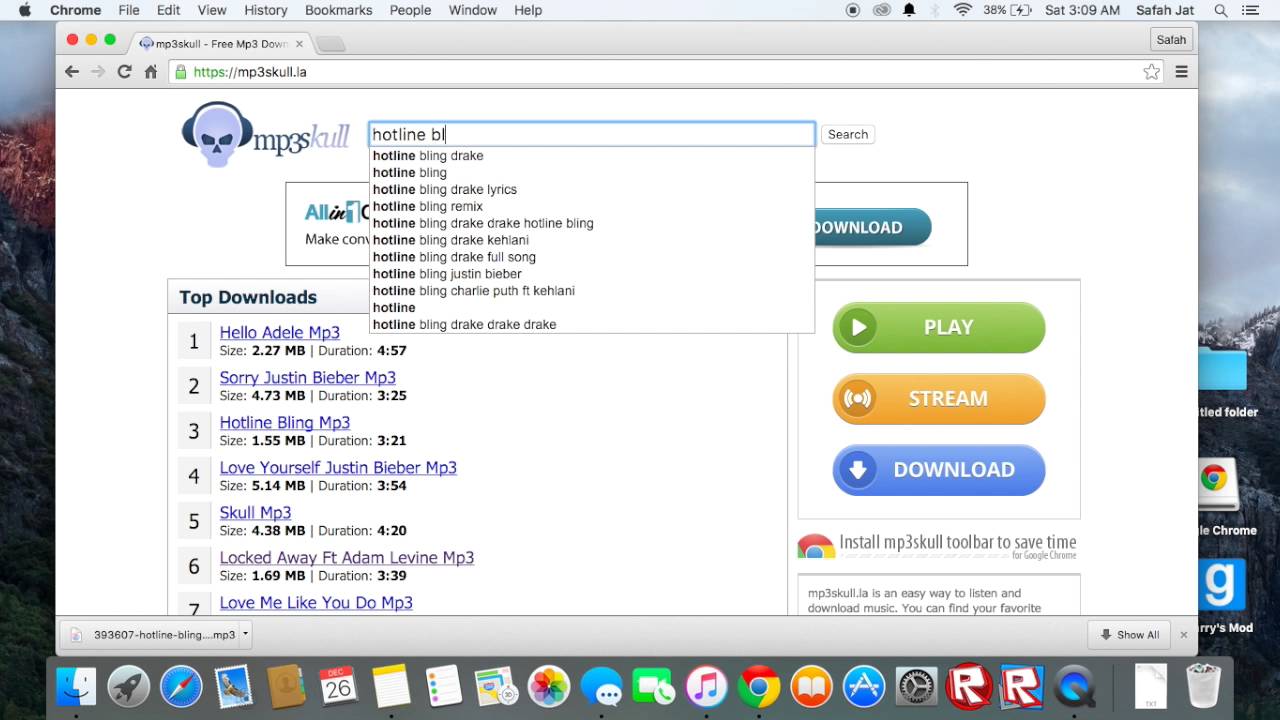This screenshot has width=1280, height=720.
Task: Launch Safari from the dock
Action: coord(181,686)
